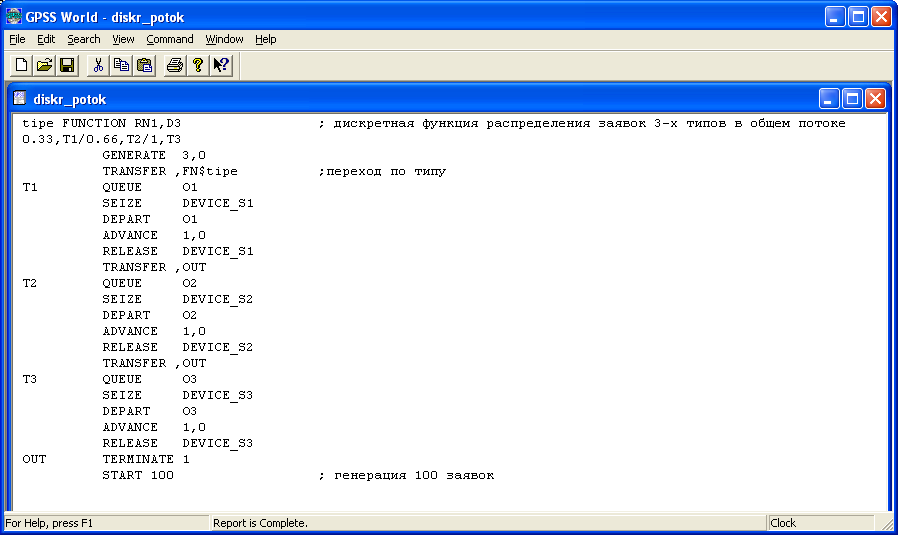Open the Help menu
This screenshot has height=535, width=898.
266,39
